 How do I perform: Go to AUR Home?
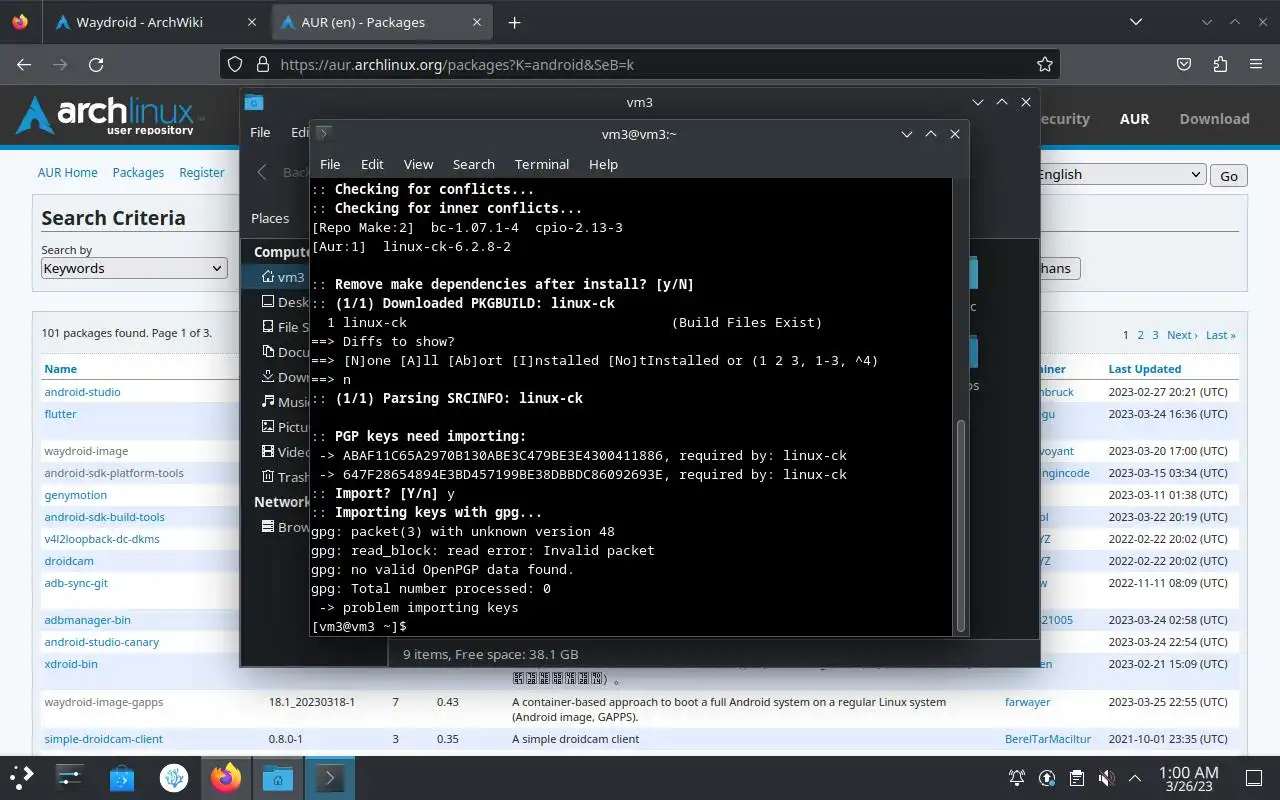(x=67, y=172)
